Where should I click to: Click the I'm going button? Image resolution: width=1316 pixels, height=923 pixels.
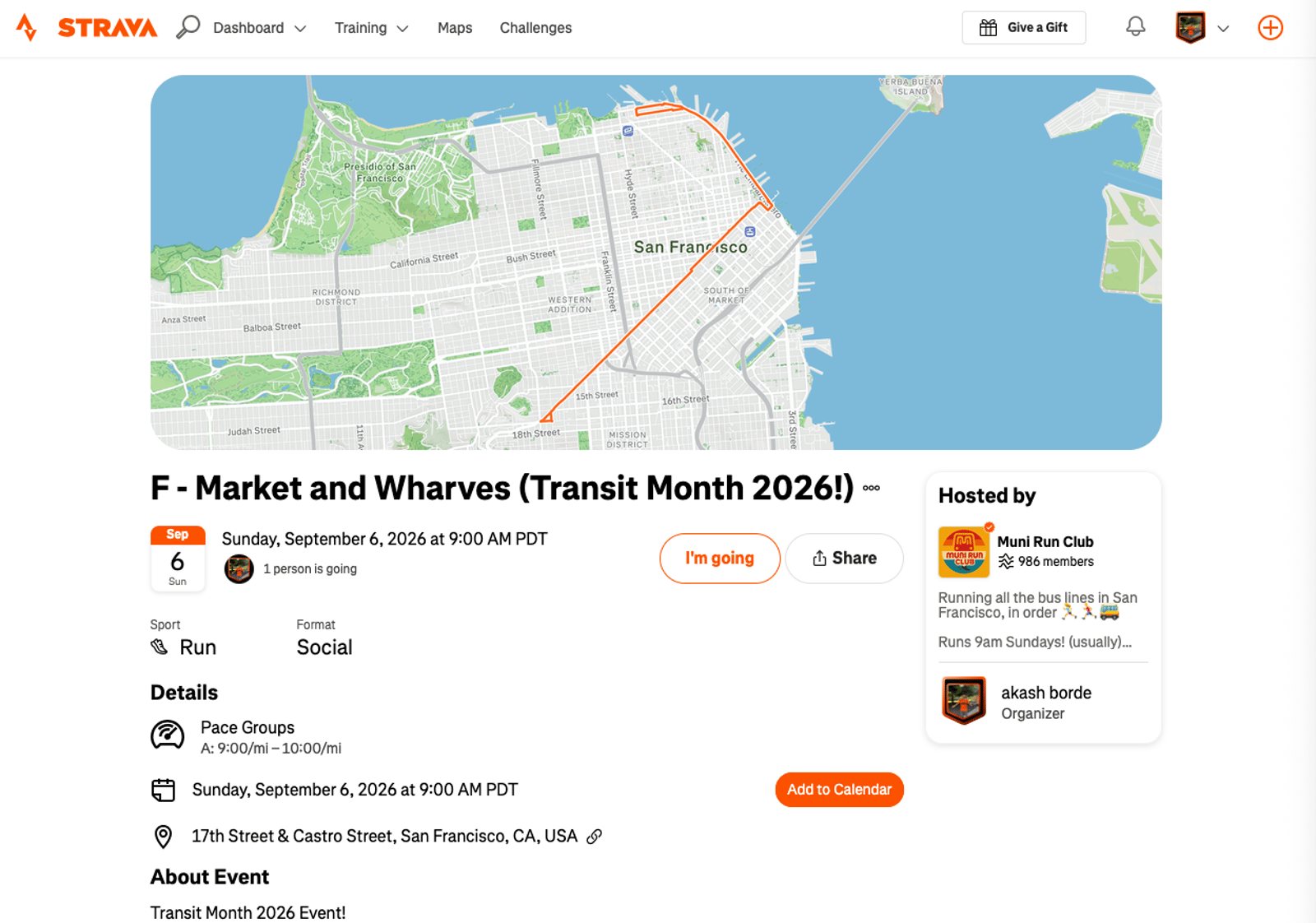720,559
